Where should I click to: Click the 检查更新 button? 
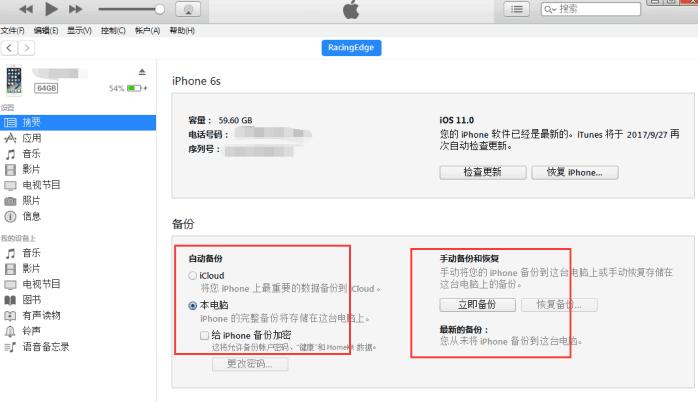[x=483, y=172]
